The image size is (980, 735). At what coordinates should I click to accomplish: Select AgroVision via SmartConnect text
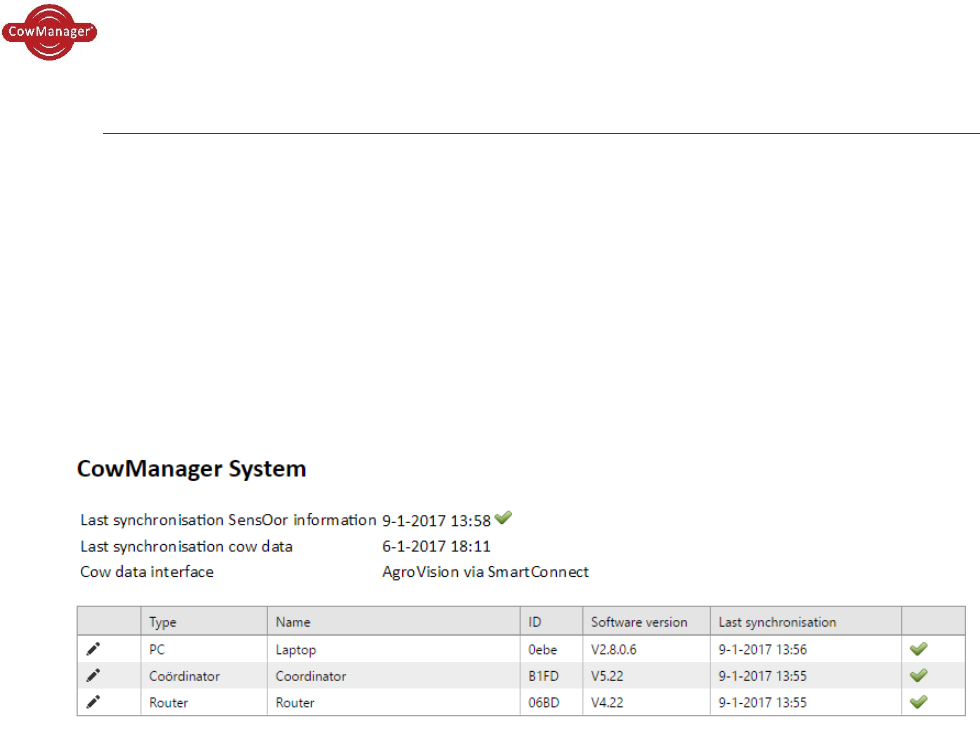486,572
